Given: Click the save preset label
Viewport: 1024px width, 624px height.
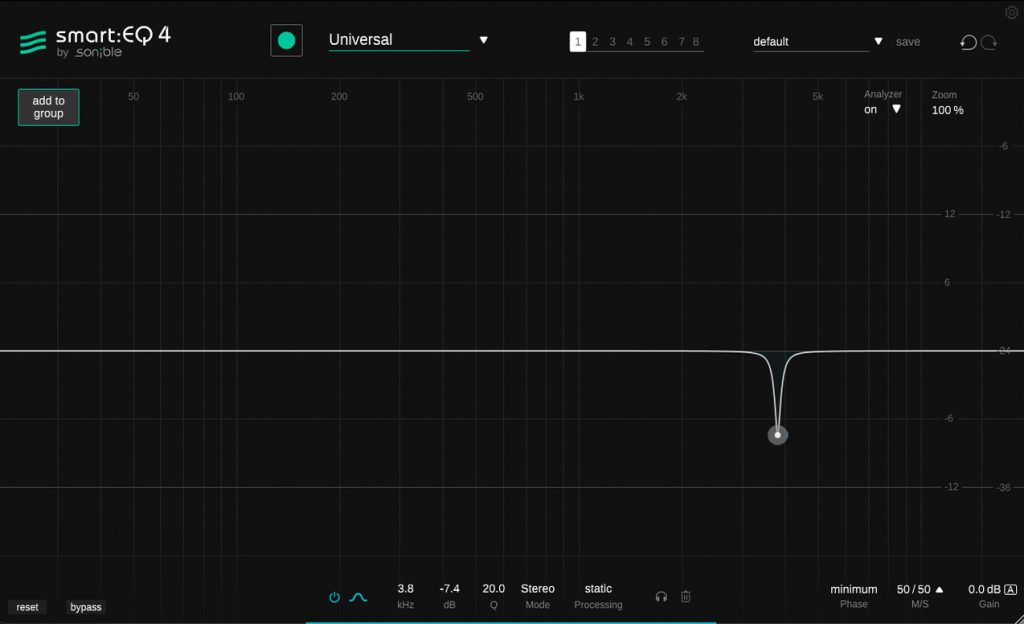Looking at the screenshot, I should point(907,42).
